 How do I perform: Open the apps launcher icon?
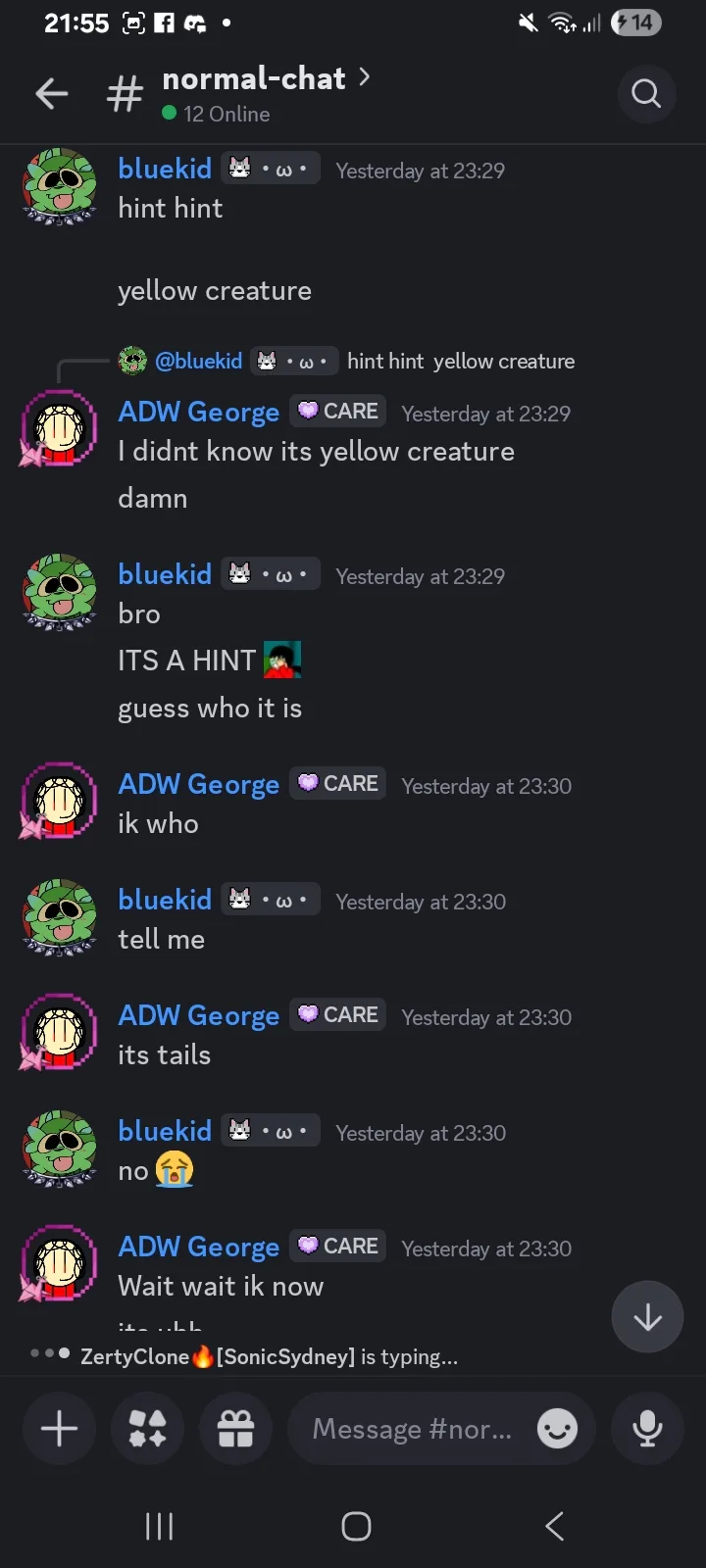tap(147, 1429)
